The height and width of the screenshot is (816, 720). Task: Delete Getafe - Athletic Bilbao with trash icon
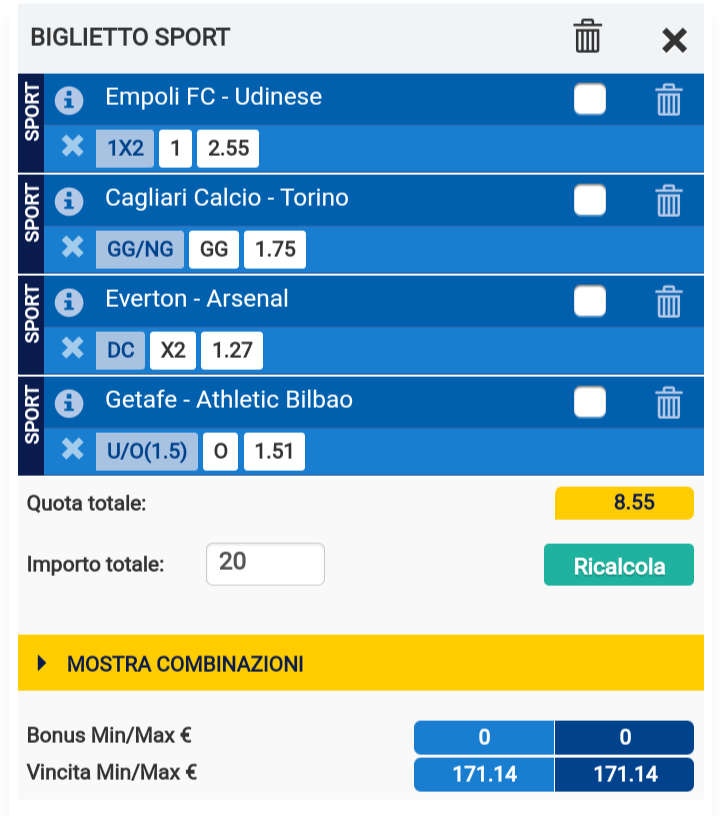pyautogui.click(x=668, y=403)
